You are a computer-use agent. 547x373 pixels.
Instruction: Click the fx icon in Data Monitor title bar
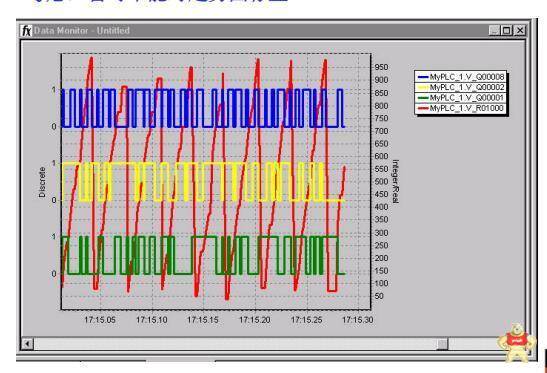(x=27, y=31)
